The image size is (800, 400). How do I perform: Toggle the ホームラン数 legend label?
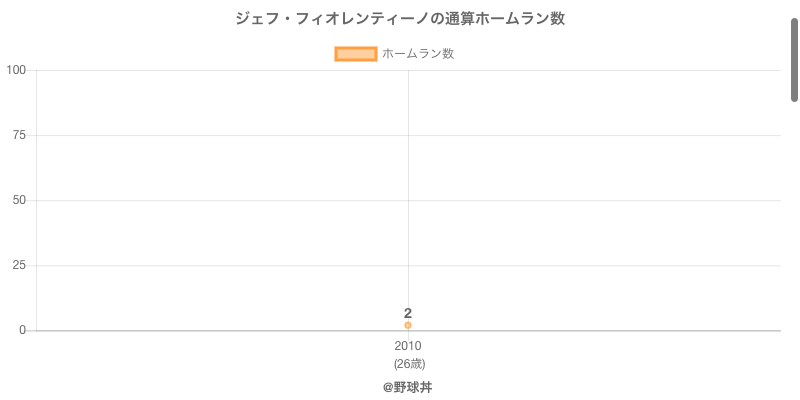[418, 54]
